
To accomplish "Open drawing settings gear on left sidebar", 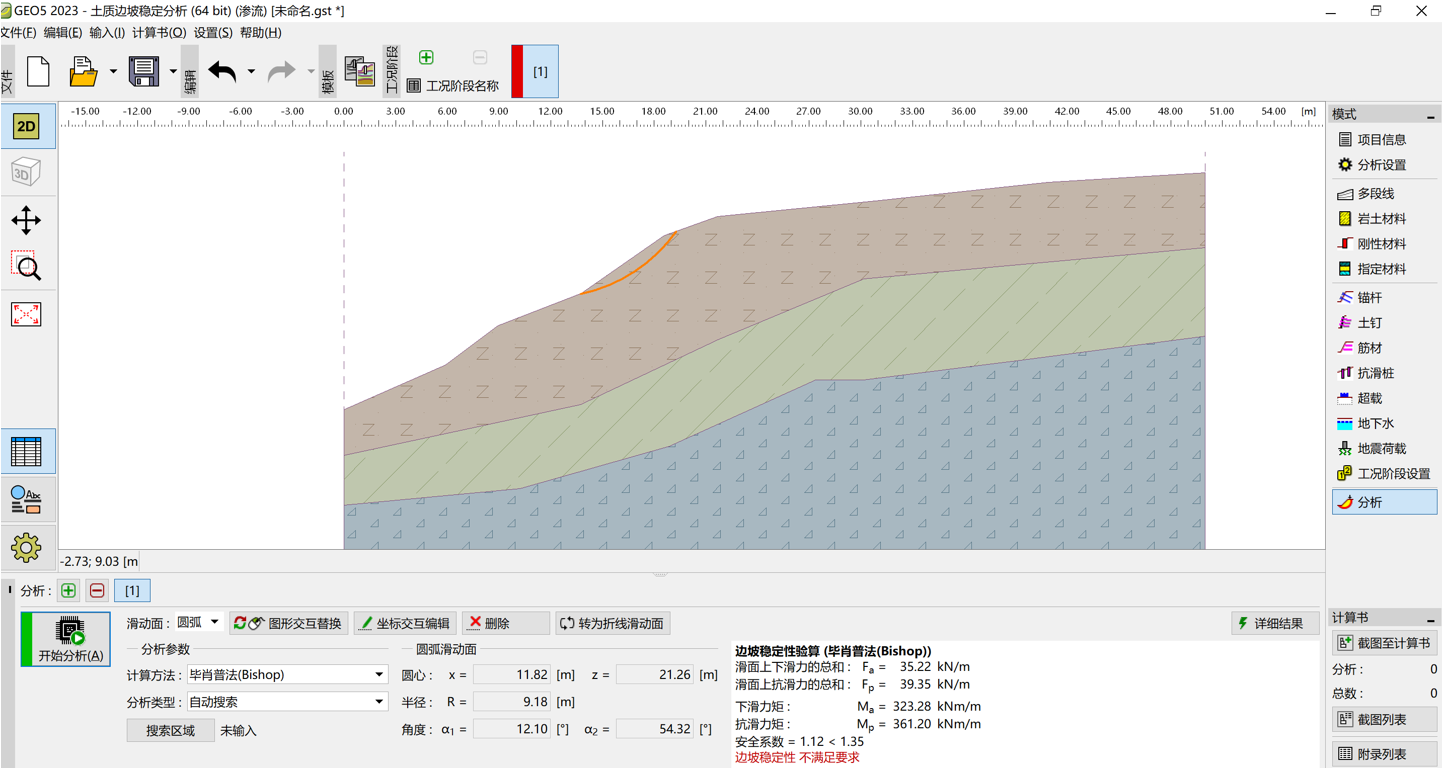I will pos(26,546).
